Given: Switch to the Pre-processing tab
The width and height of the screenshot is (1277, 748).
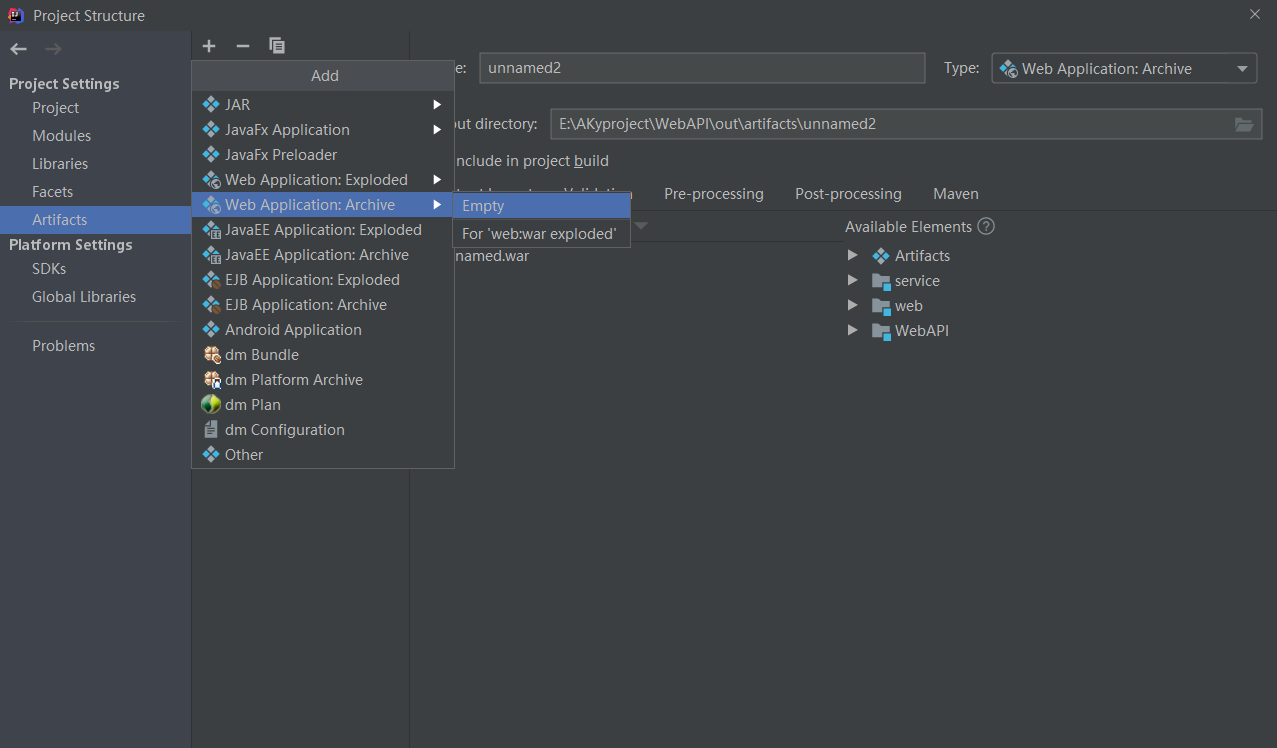Looking at the screenshot, I should point(713,194).
